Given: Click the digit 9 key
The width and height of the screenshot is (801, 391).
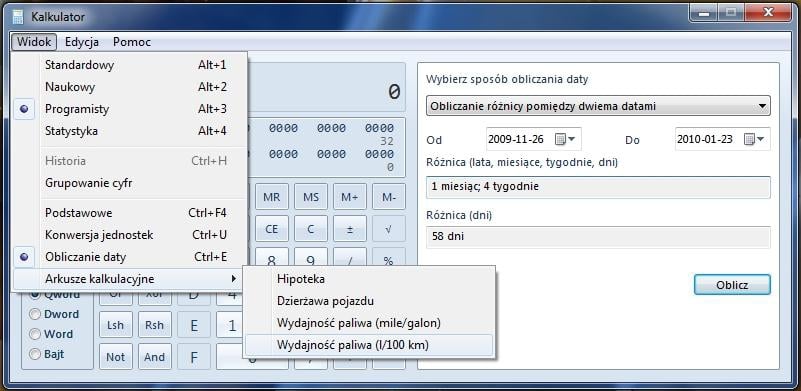Looking at the screenshot, I should pyautogui.click(x=311, y=258).
